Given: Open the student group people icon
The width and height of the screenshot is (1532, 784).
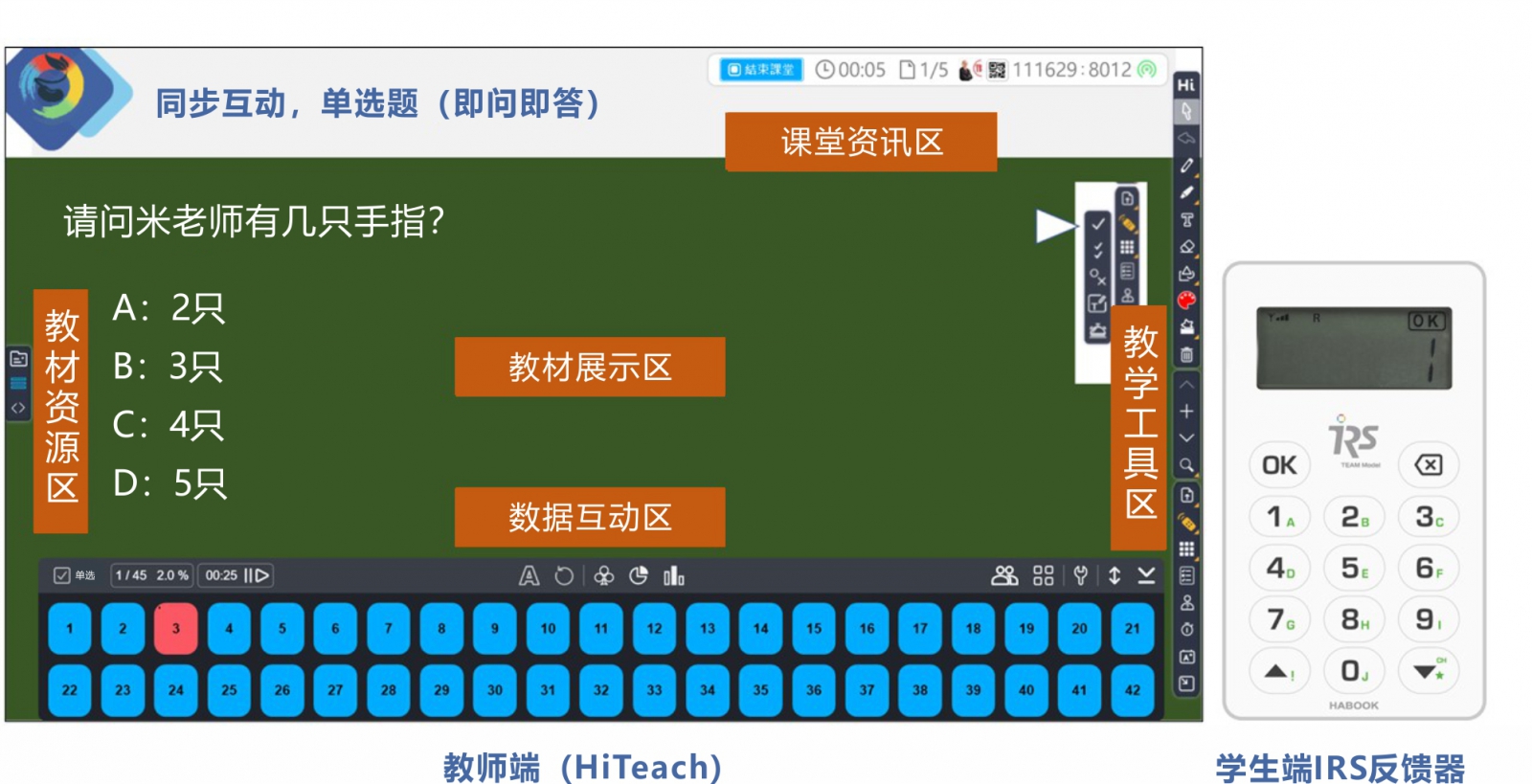Looking at the screenshot, I should pos(1003,575).
